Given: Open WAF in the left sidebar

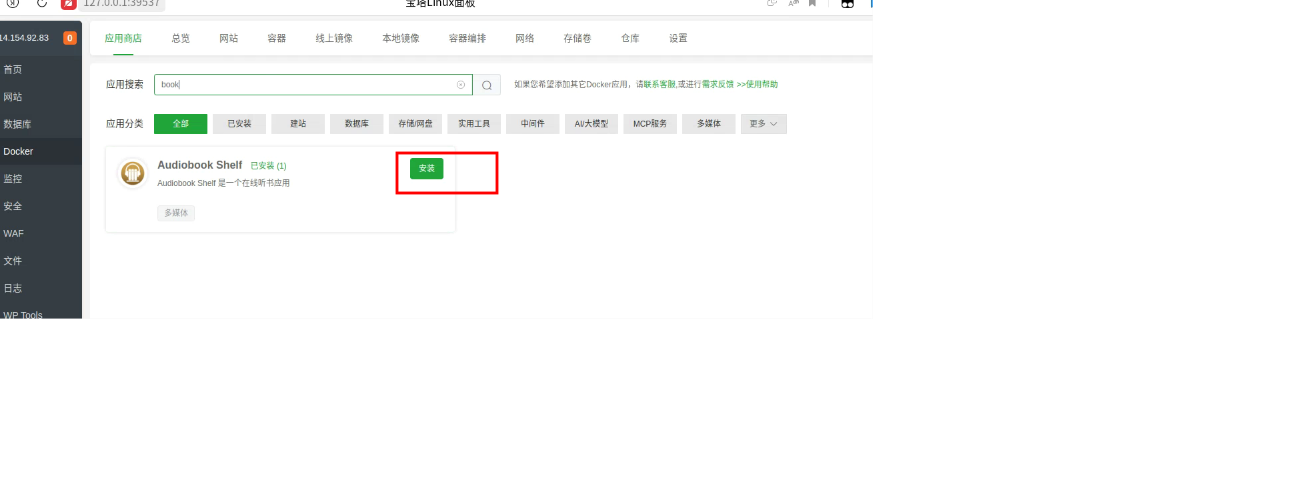Looking at the screenshot, I should tap(13, 233).
